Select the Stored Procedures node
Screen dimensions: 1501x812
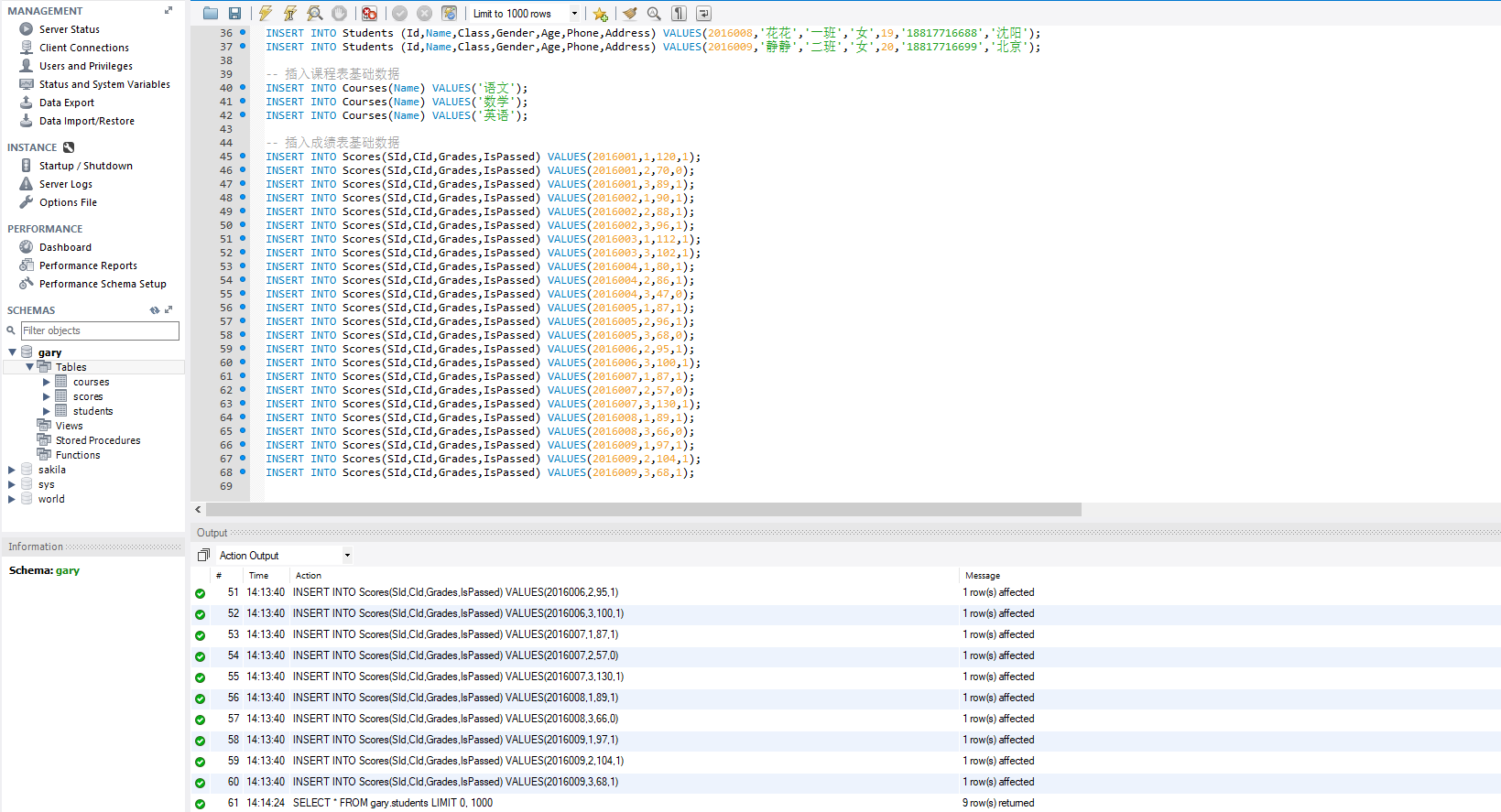point(98,440)
